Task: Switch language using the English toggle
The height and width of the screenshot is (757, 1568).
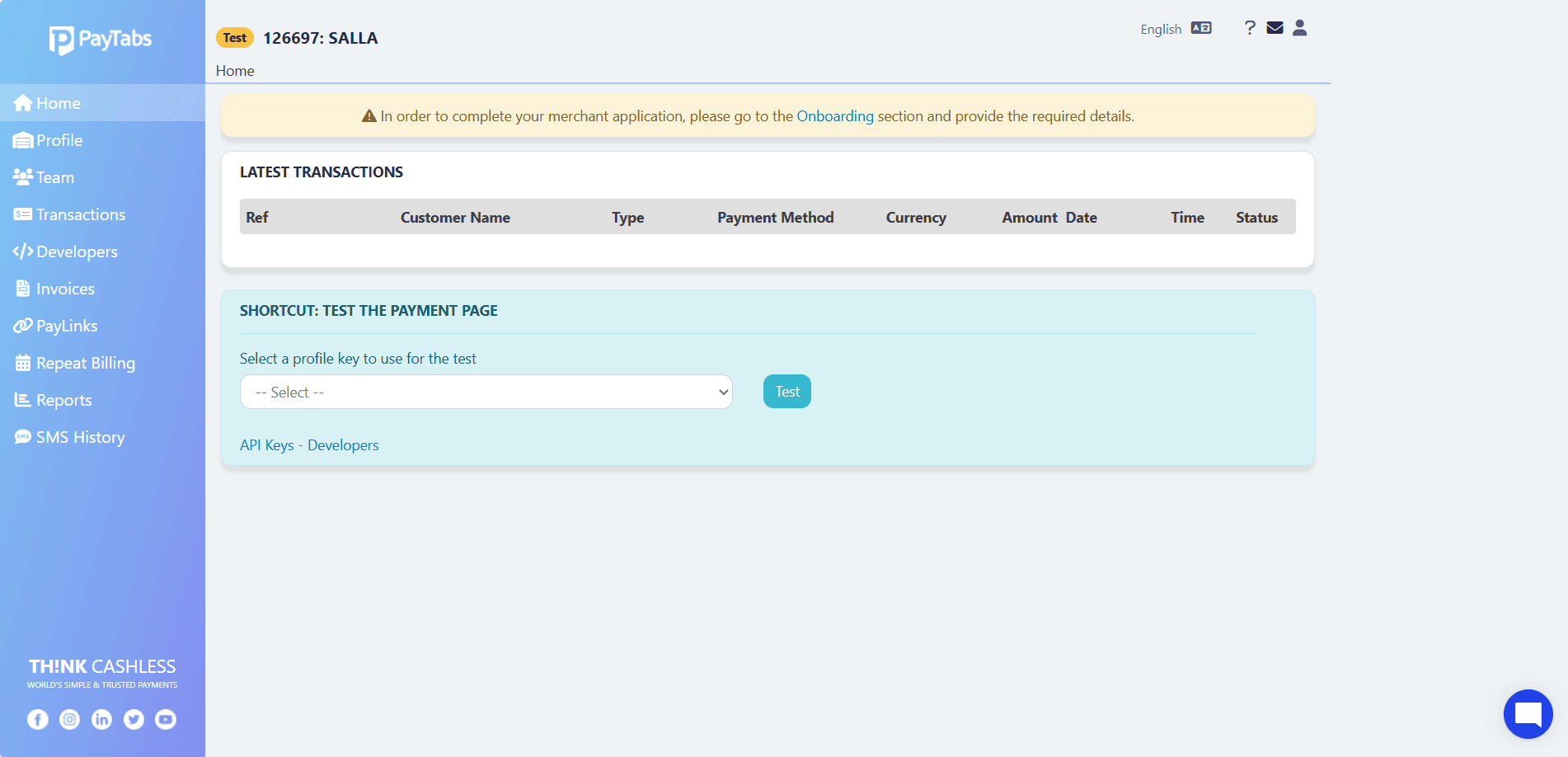Action: 1175,29
